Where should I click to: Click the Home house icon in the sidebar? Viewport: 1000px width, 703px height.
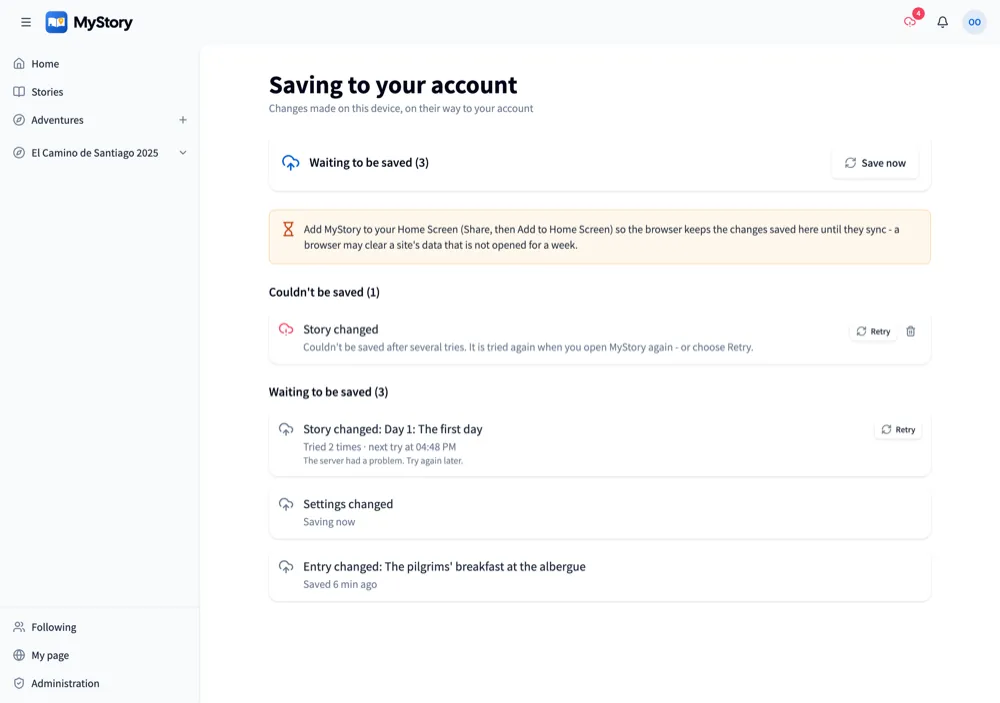[19, 64]
